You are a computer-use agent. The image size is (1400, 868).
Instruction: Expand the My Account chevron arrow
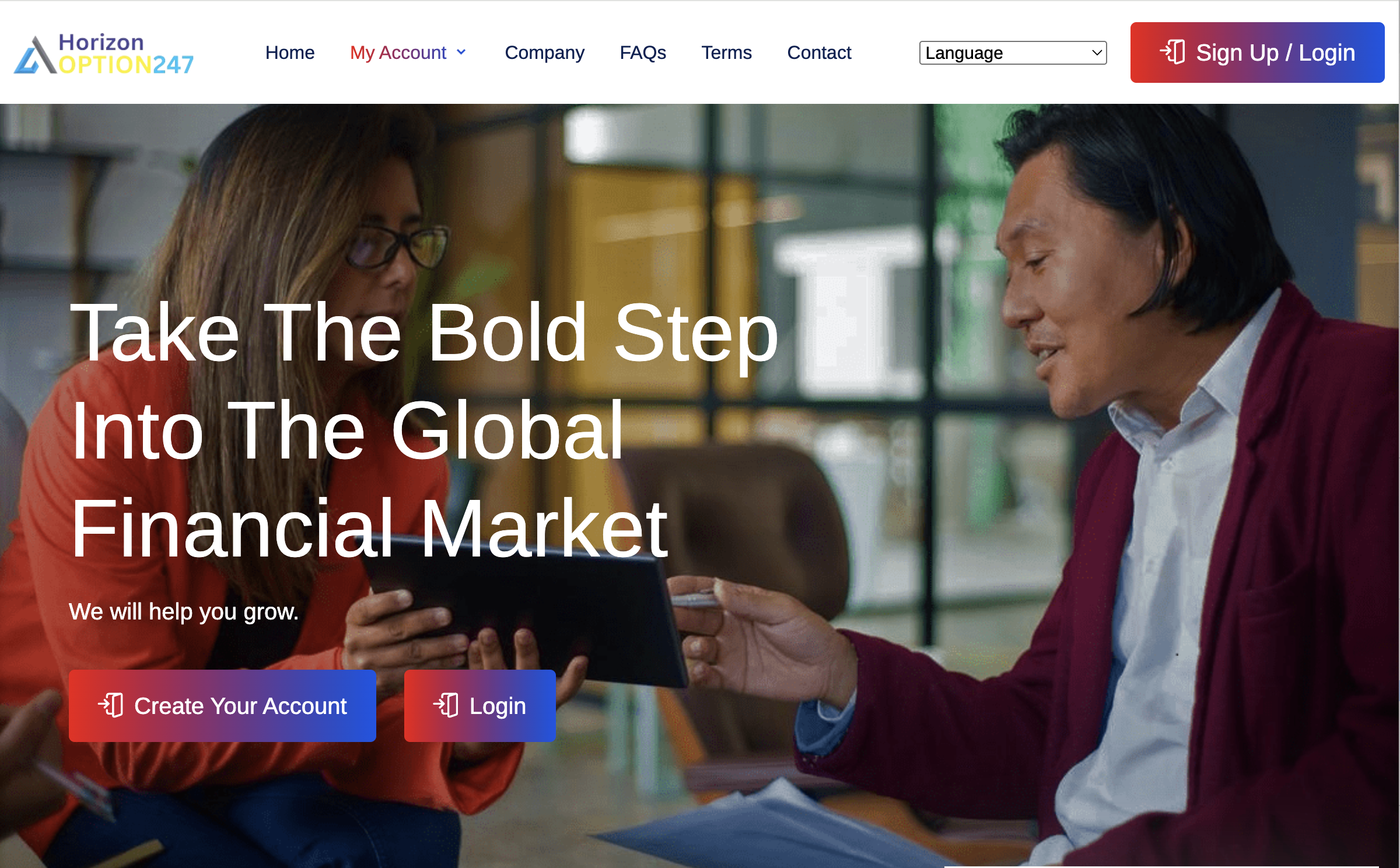pos(461,52)
